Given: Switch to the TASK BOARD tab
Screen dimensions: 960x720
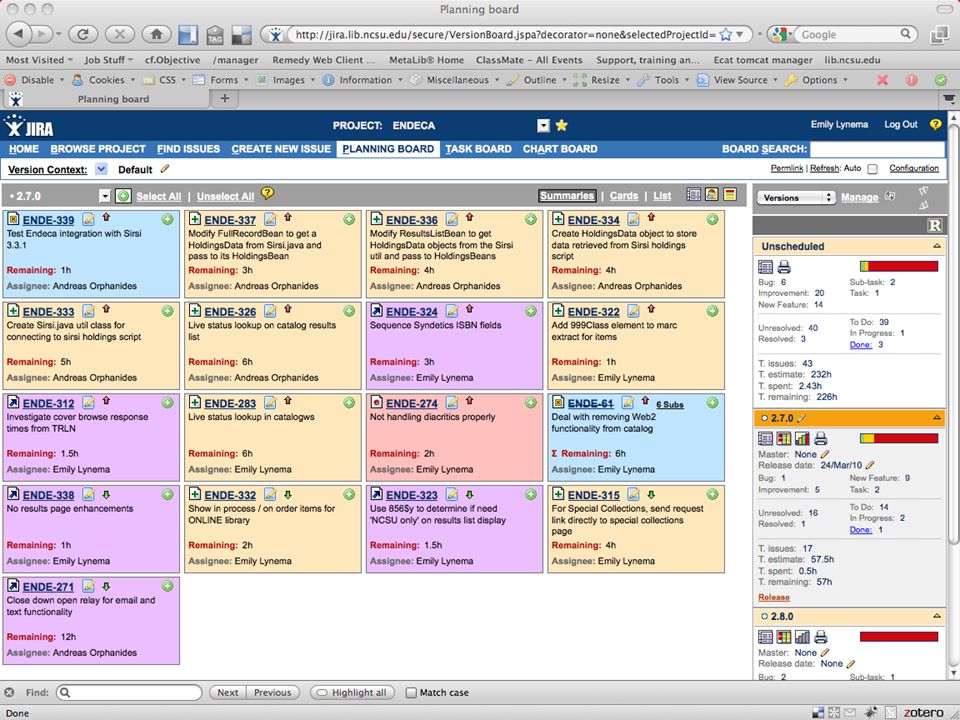Looking at the screenshot, I should click(478, 149).
